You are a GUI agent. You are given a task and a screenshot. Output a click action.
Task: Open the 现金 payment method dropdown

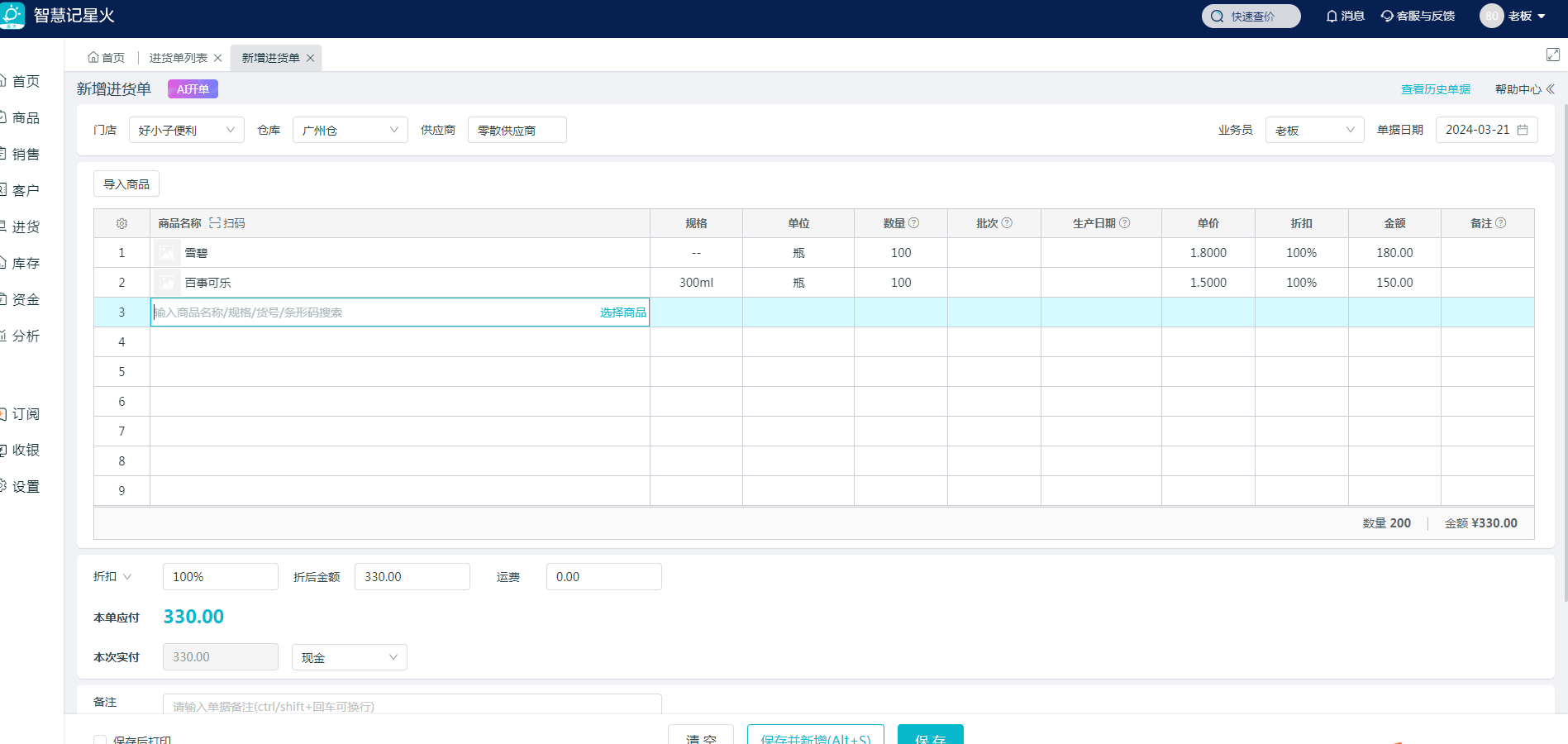click(350, 657)
